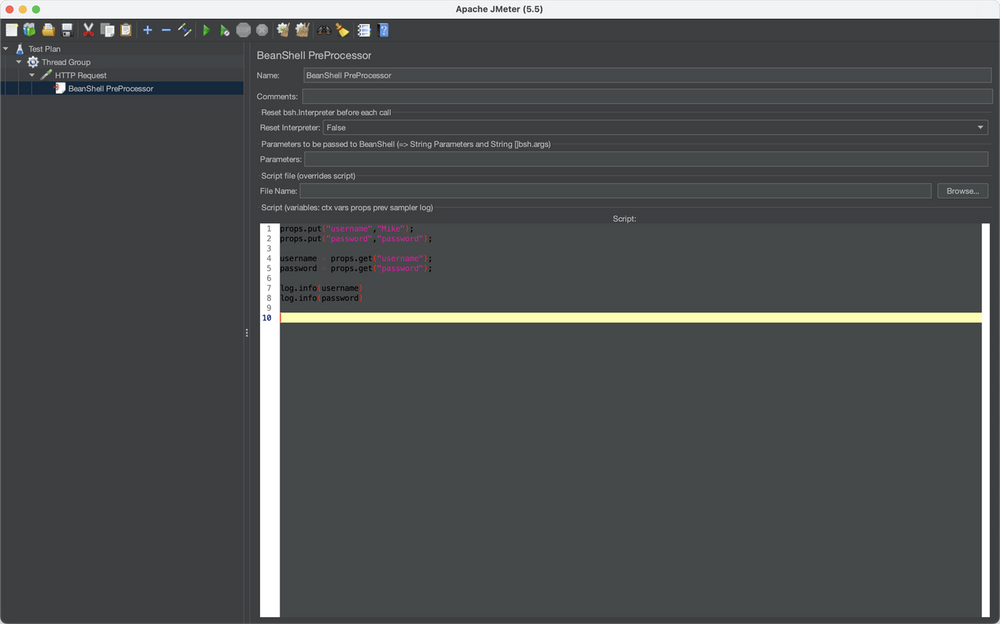Open the Templates icon in toolbar
The height and width of the screenshot is (624, 1000).
tap(29, 30)
